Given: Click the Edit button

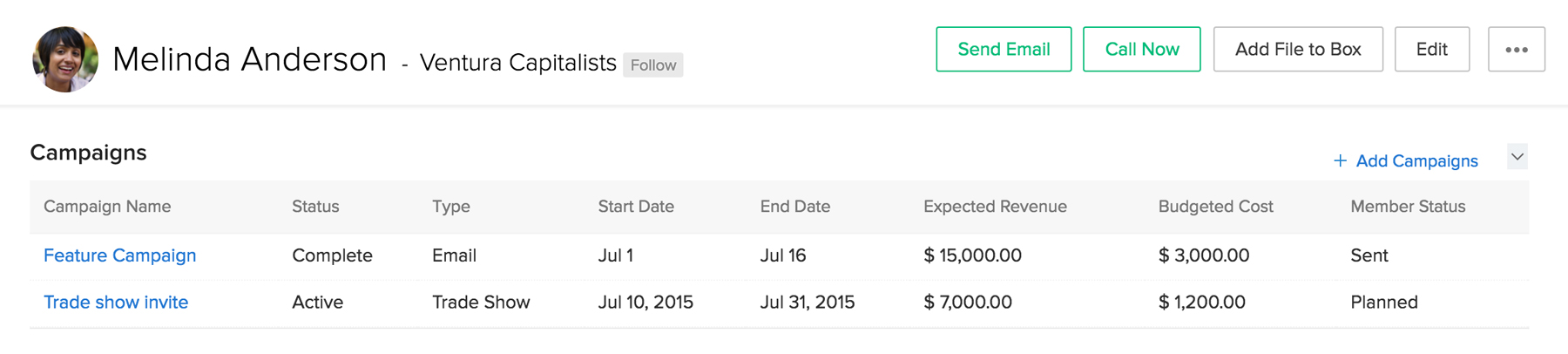Looking at the screenshot, I should [1431, 50].
